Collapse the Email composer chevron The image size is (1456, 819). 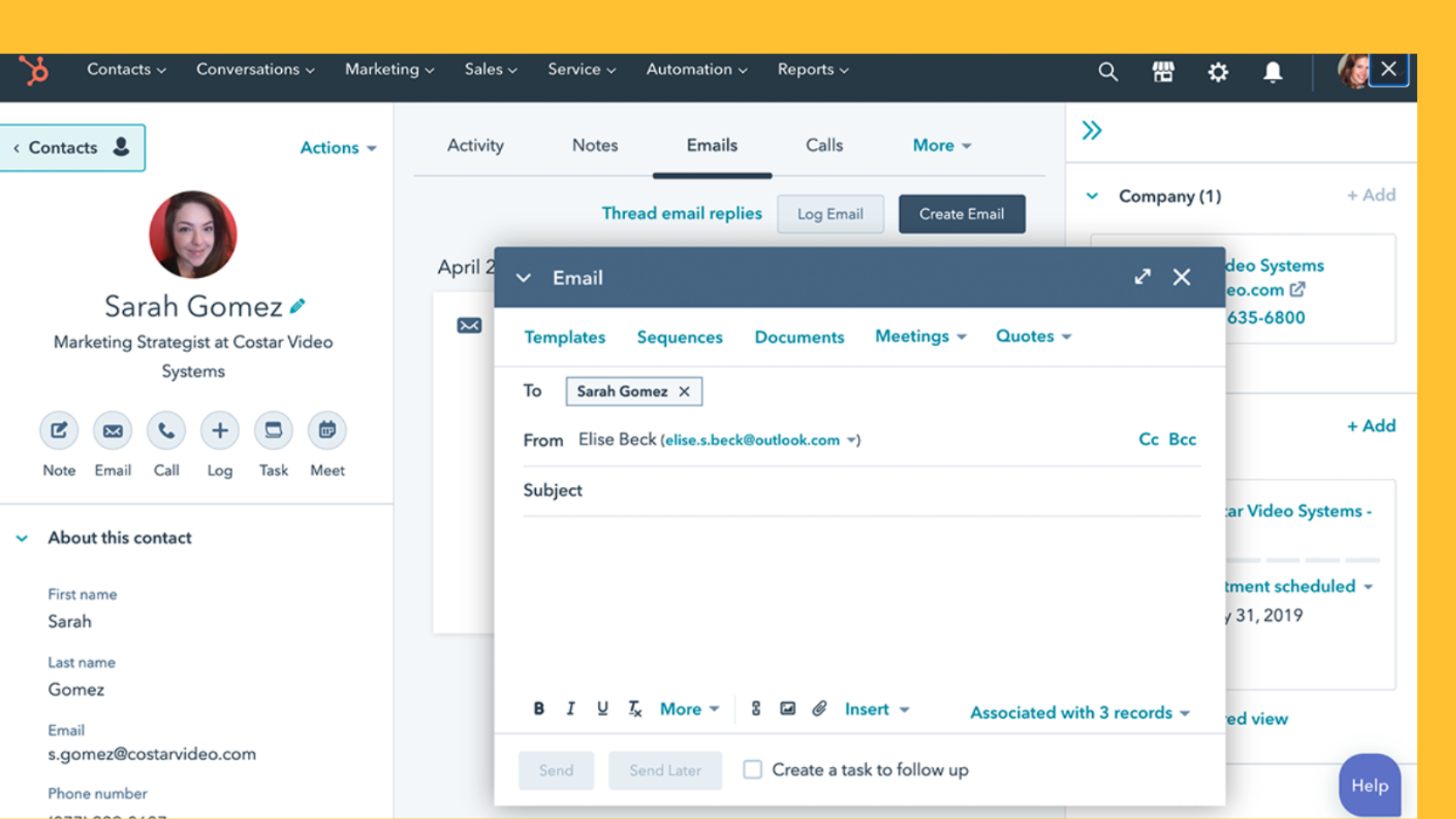coord(524,277)
